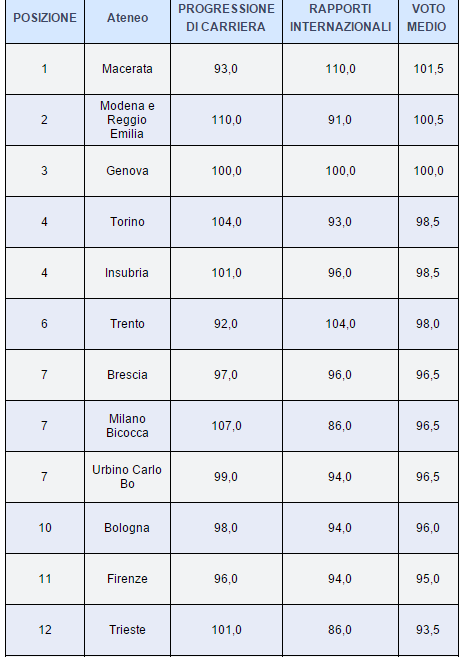Select the Brescia cell

127,375
